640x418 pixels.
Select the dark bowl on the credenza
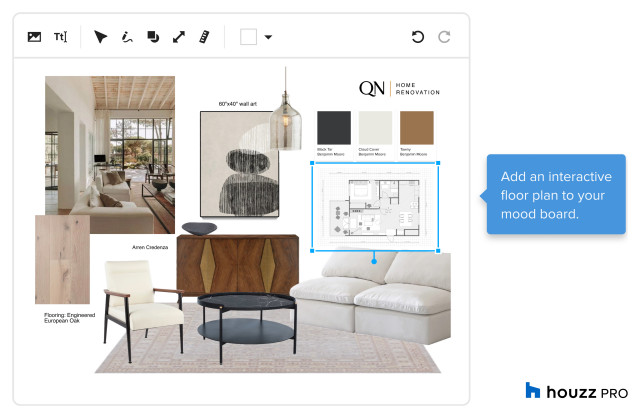pos(200,229)
